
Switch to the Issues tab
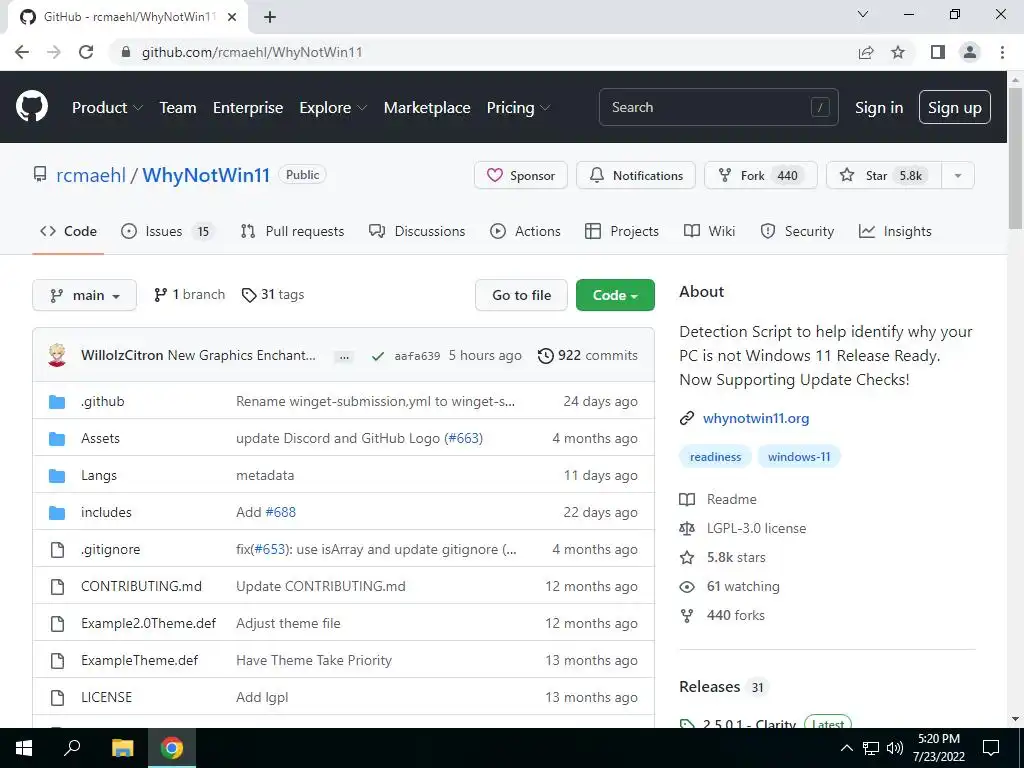coord(167,231)
